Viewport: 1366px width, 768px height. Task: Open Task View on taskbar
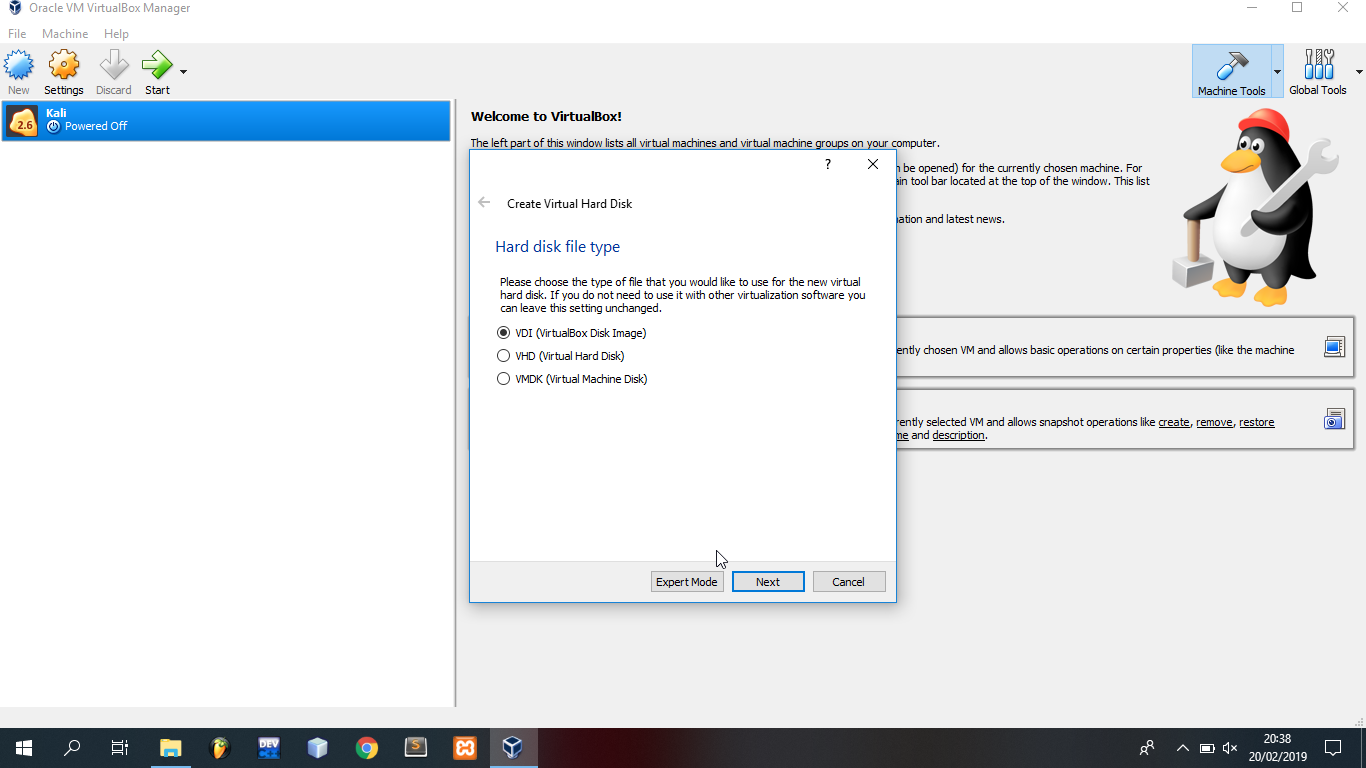[x=120, y=748]
